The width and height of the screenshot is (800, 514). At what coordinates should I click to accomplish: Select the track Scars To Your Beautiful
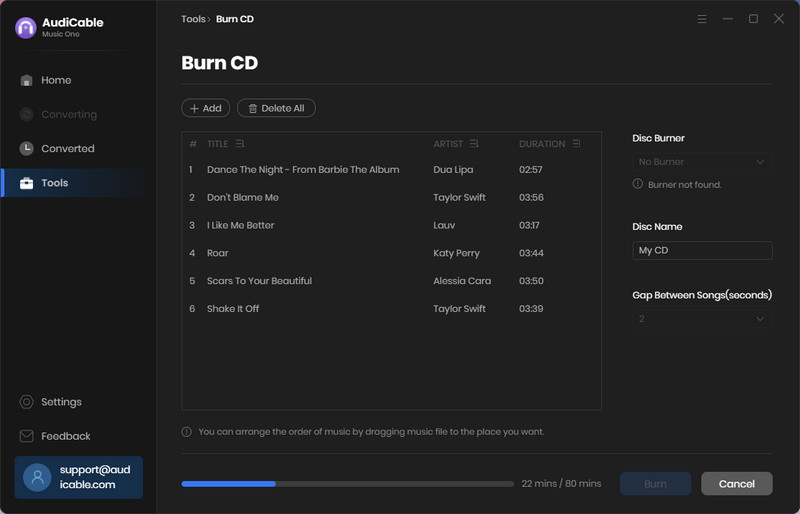point(259,281)
